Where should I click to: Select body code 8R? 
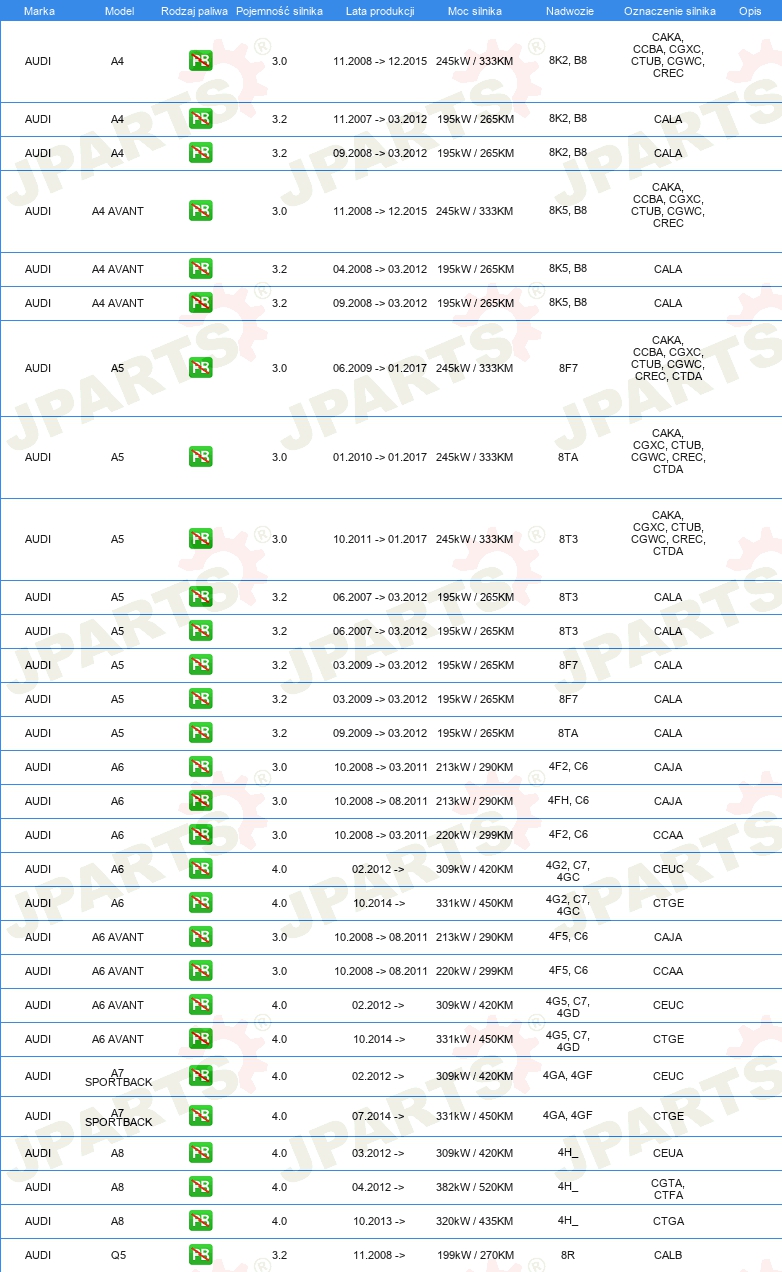tap(568, 1255)
